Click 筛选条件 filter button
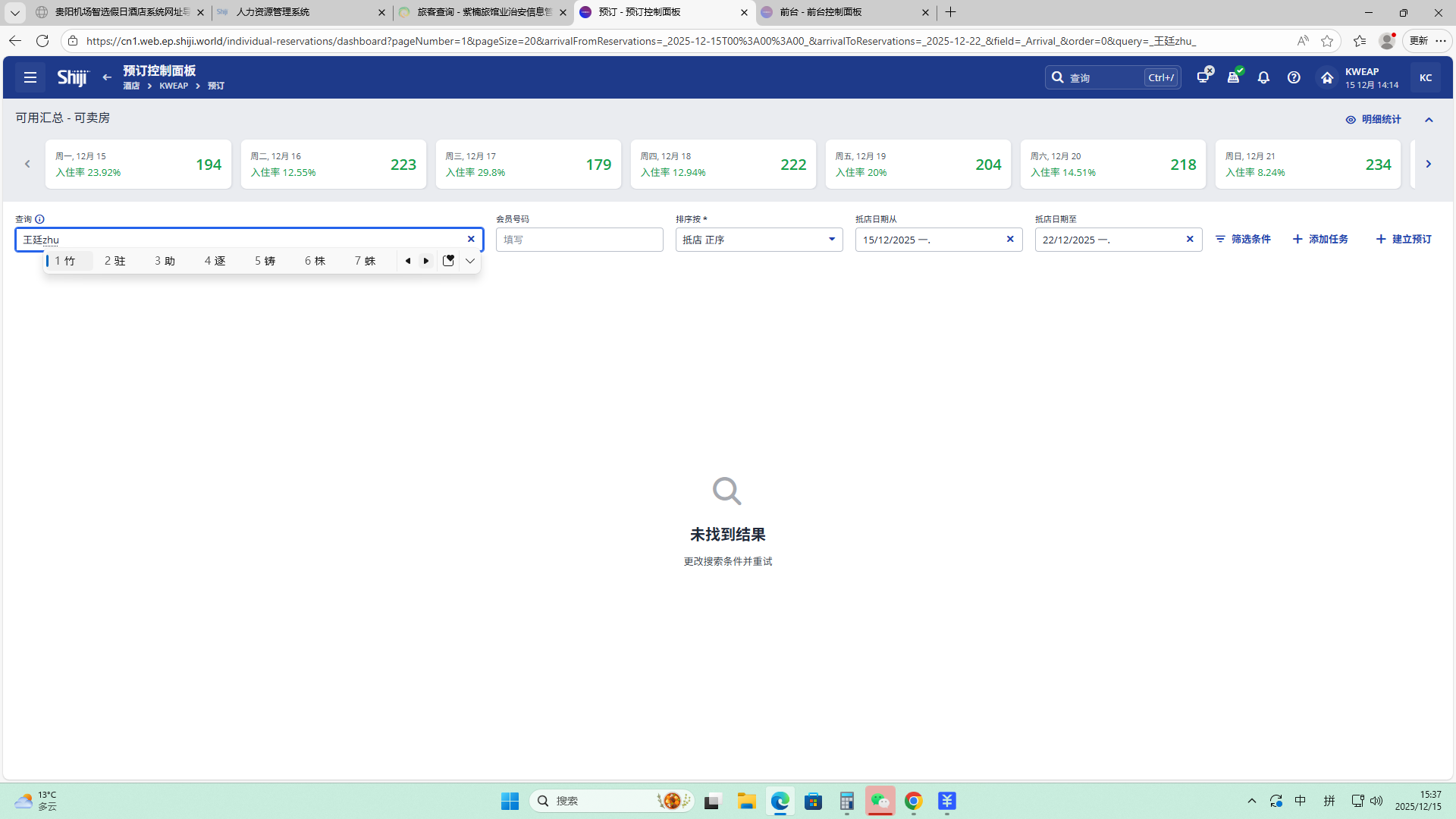 coord(1243,239)
